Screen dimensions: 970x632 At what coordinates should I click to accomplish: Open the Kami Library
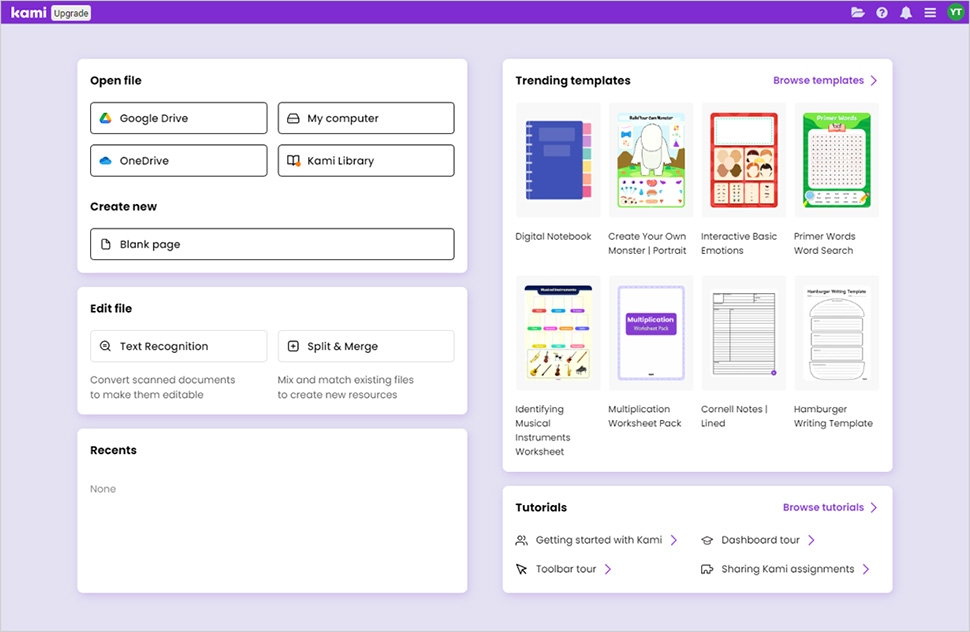366,161
